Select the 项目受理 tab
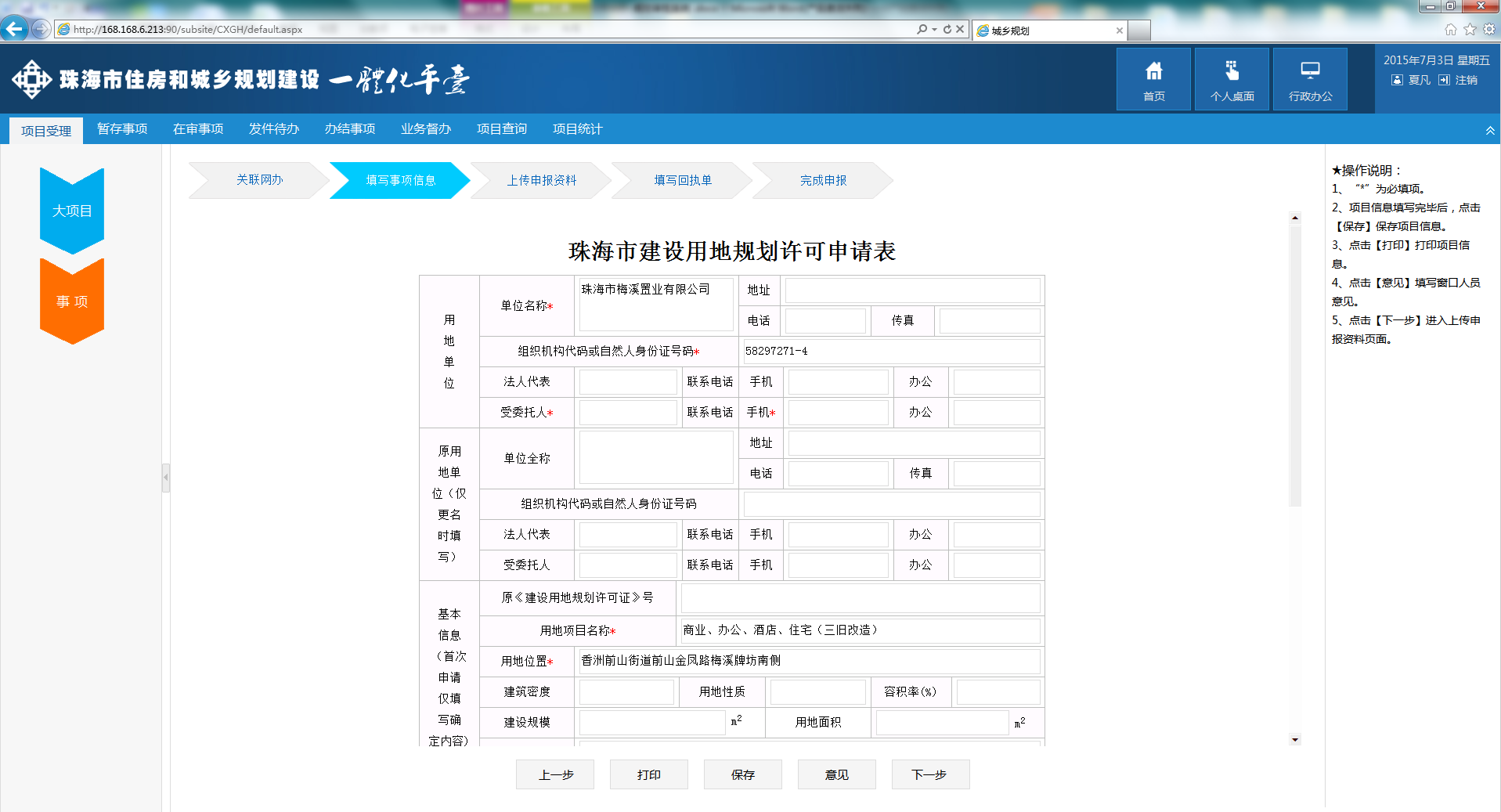Viewport: 1501px width, 812px height. [46, 131]
